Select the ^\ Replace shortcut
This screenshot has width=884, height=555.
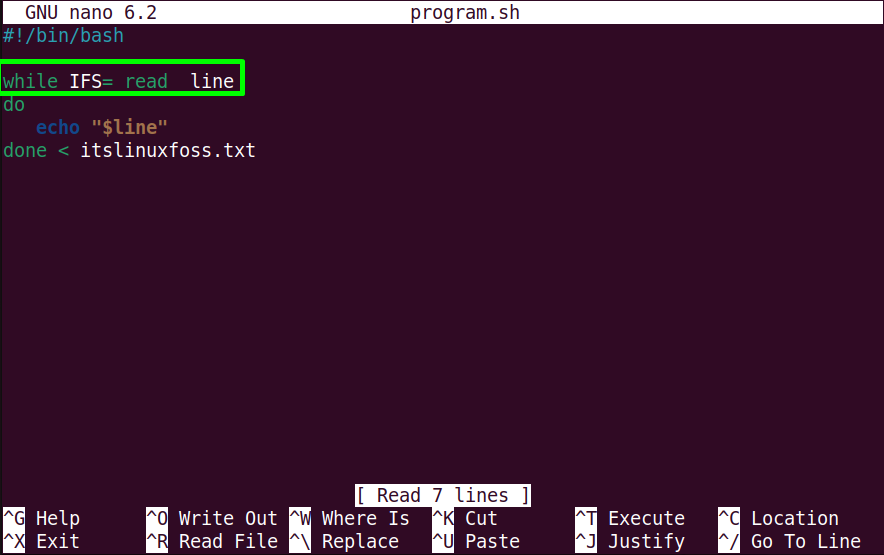point(344,541)
